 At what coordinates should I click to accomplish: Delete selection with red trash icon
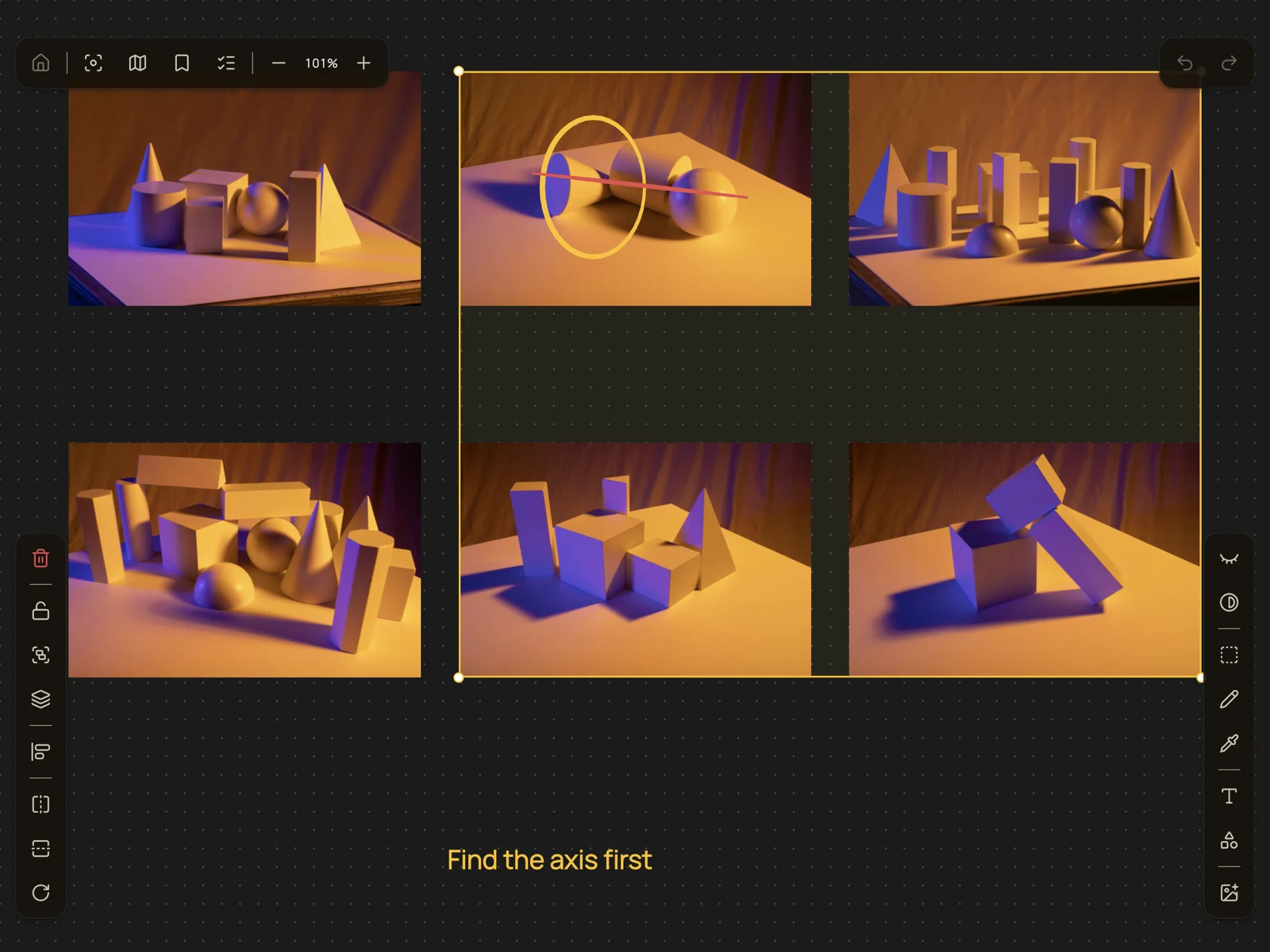pyautogui.click(x=40, y=559)
